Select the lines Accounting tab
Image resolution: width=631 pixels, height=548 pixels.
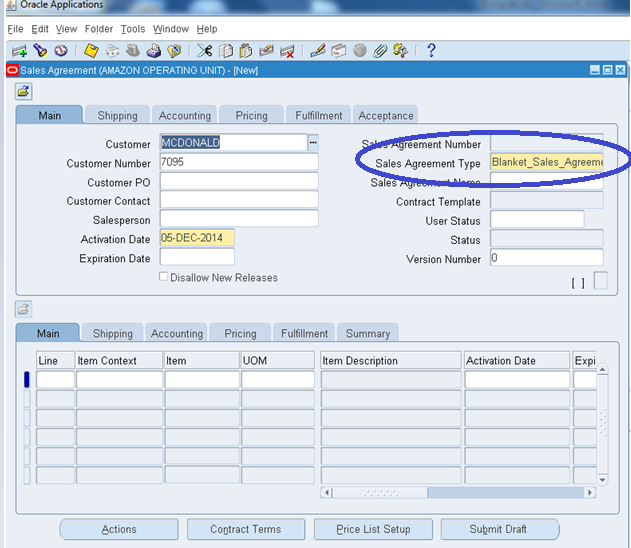tap(177, 333)
